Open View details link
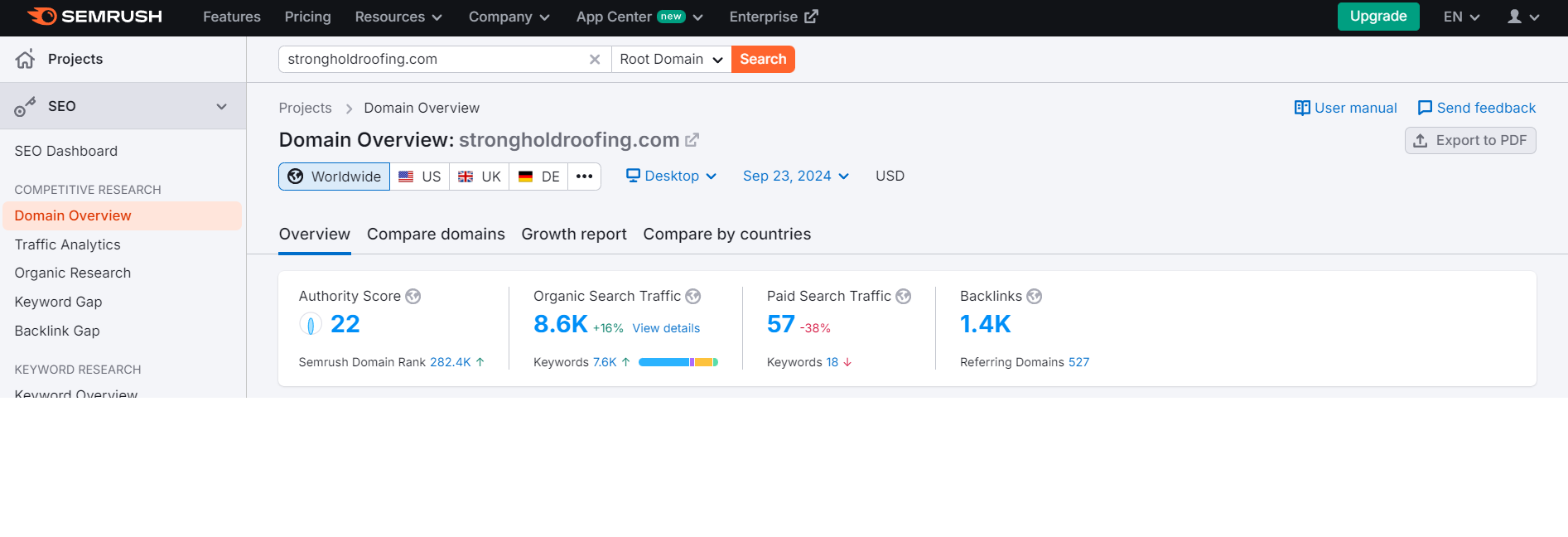The width and height of the screenshot is (1568, 537). pyautogui.click(x=666, y=328)
